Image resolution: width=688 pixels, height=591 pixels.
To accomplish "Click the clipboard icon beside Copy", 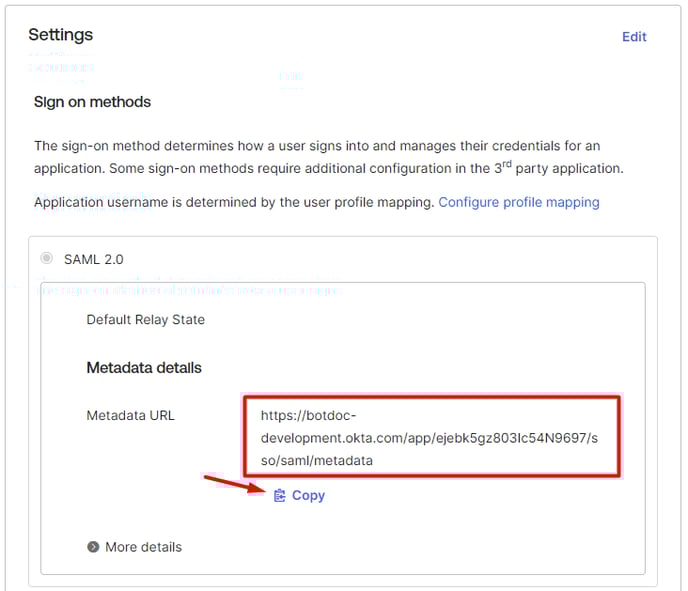I will click(x=280, y=495).
